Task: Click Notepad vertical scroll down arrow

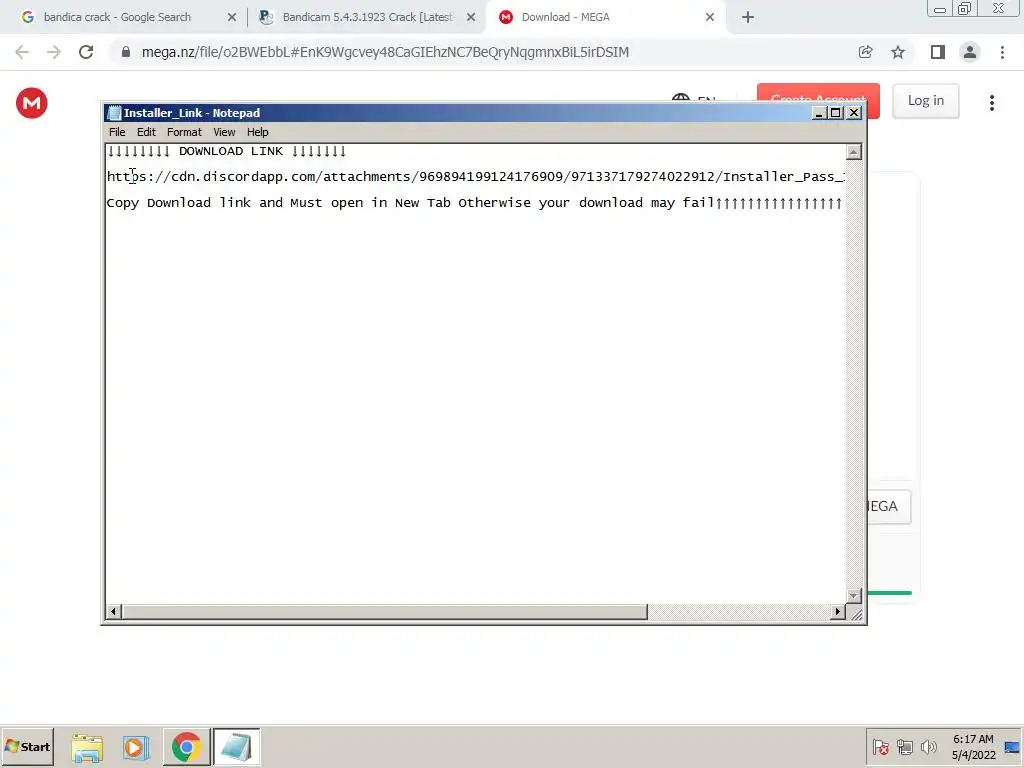Action: point(854,596)
